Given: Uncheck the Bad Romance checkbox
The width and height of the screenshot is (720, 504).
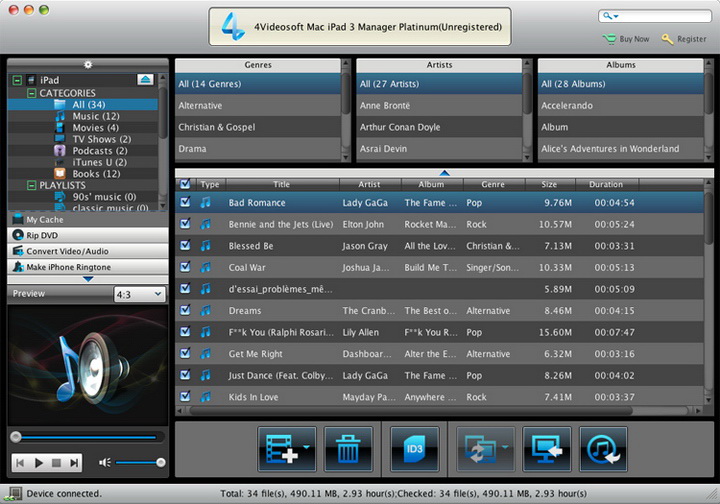Looking at the screenshot, I should (x=185, y=202).
